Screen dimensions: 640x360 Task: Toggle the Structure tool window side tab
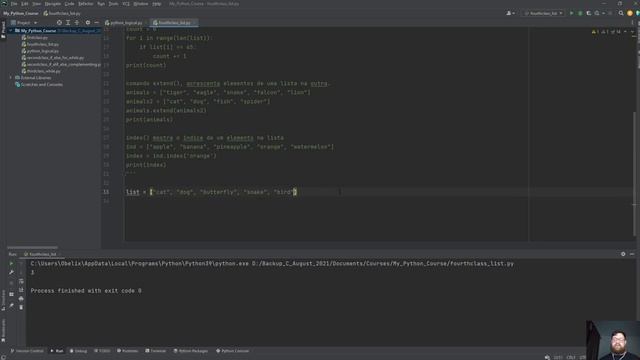pos(3,300)
